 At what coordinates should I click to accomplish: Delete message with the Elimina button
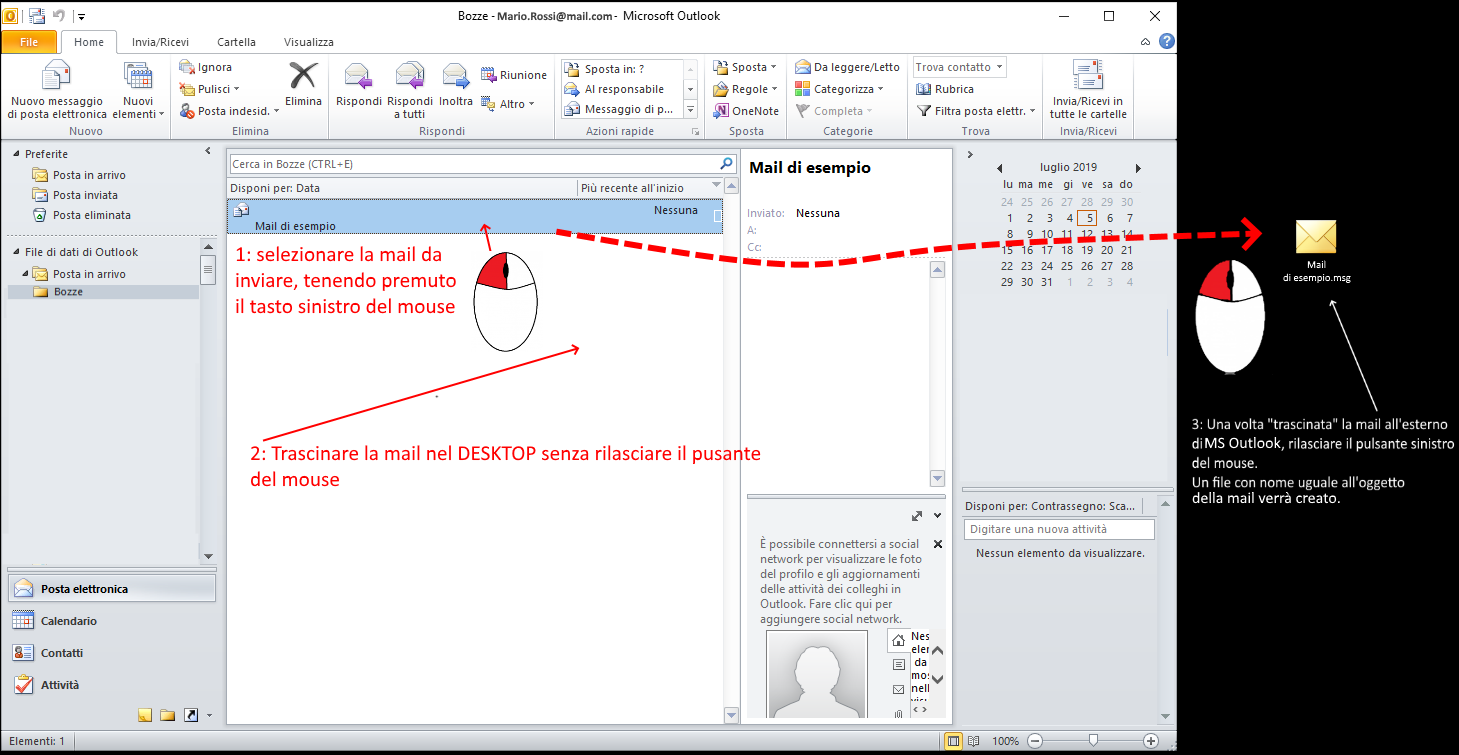[303, 85]
